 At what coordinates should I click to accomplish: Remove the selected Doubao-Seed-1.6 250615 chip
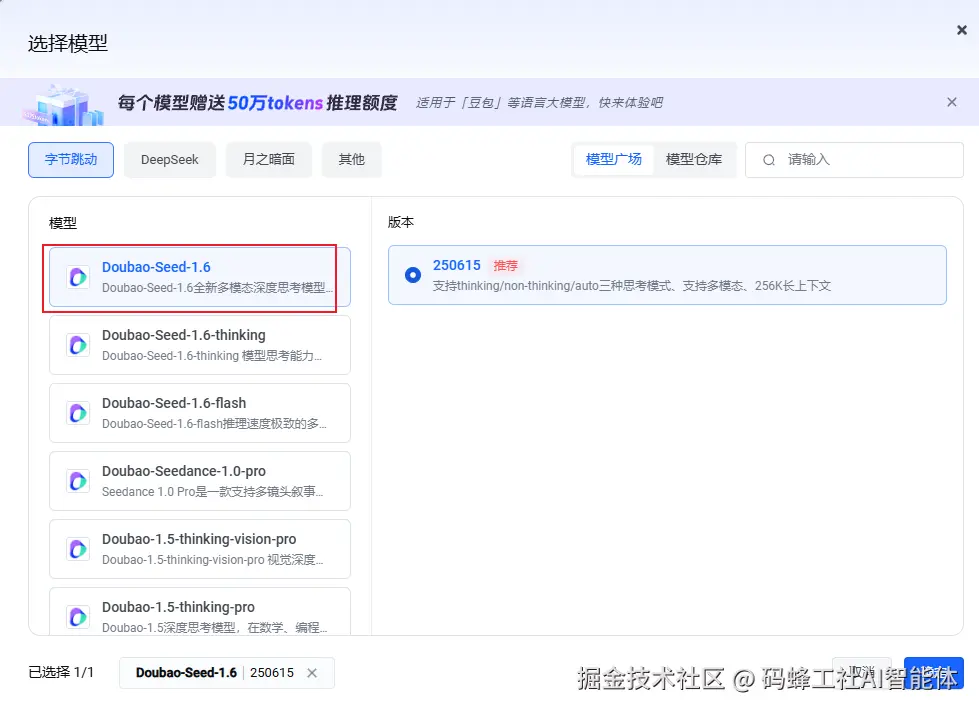pos(312,673)
